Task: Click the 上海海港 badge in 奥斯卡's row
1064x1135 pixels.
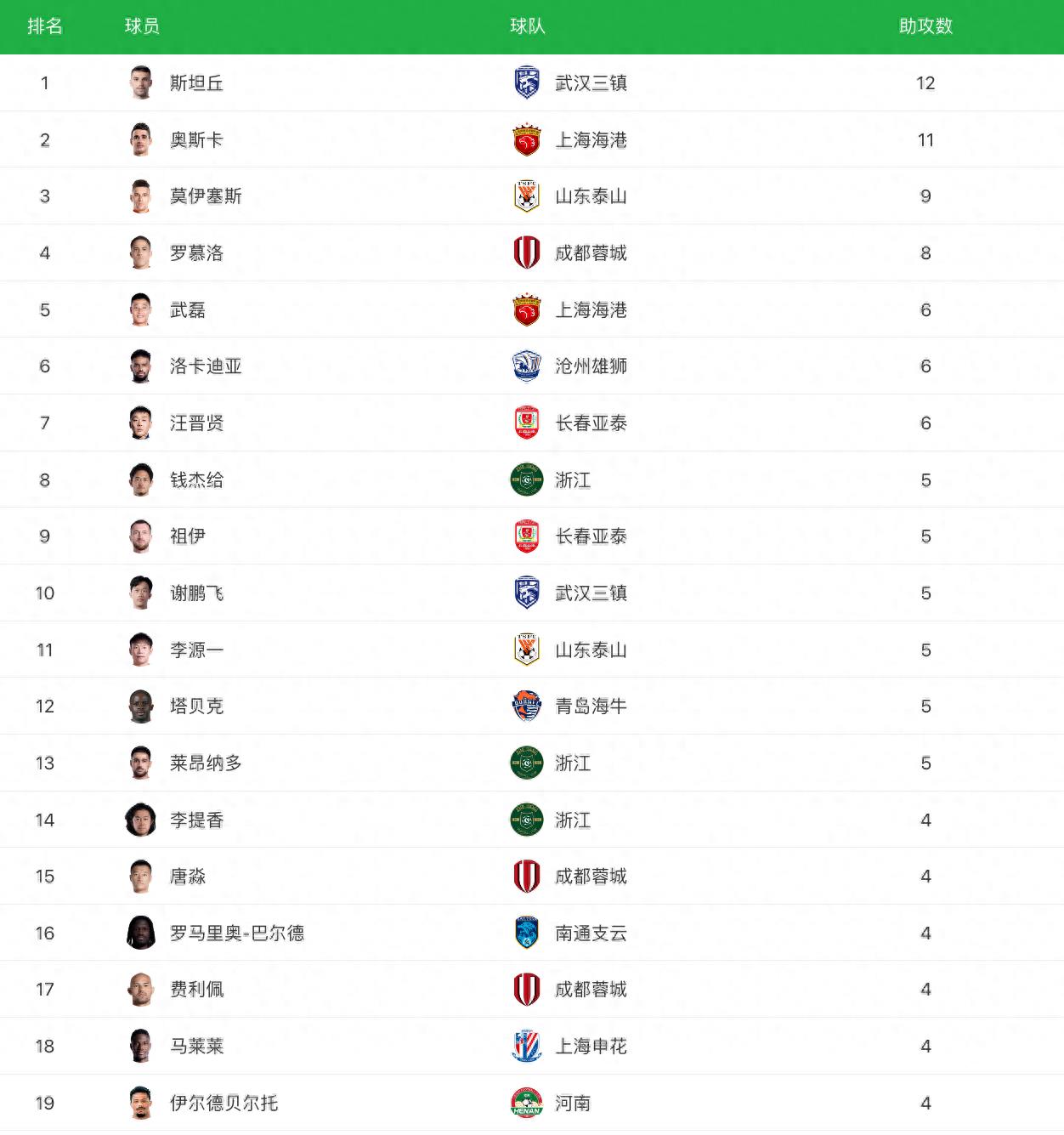Action: click(x=527, y=139)
